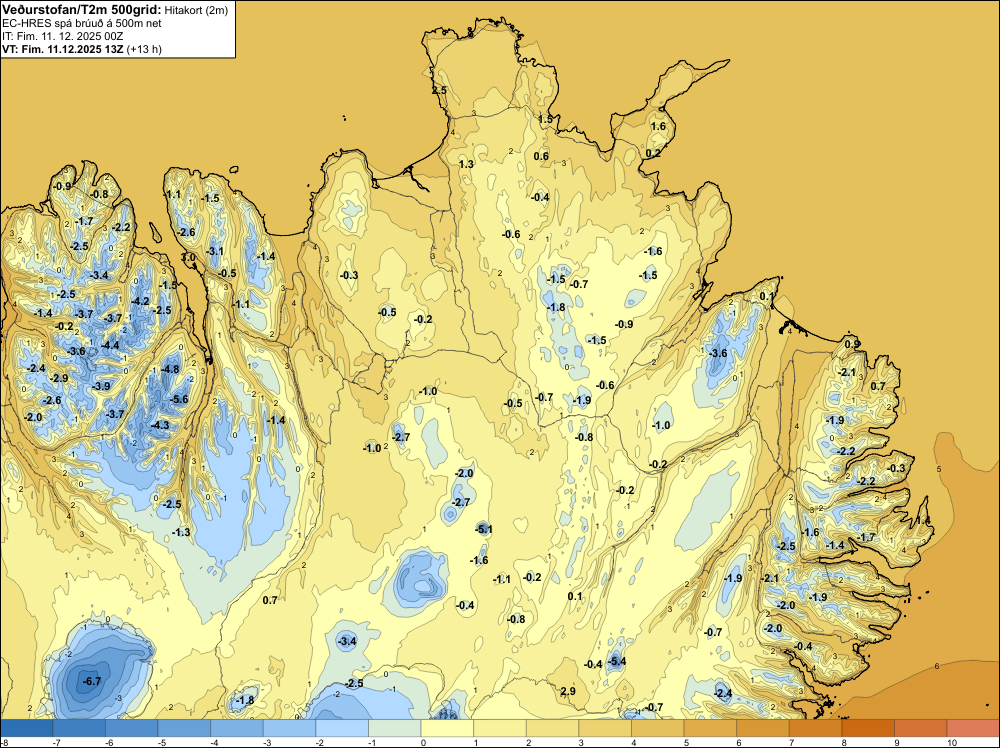Click the "-3.9" temperature value
This screenshot has height=748, width=1000.
101,386
